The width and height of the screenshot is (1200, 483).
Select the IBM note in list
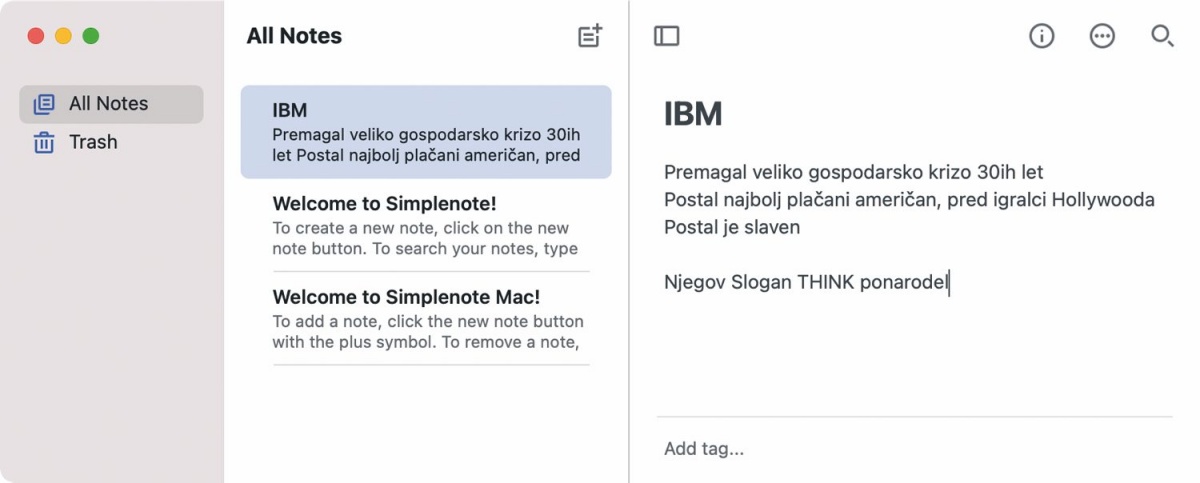tap(426, 132)
